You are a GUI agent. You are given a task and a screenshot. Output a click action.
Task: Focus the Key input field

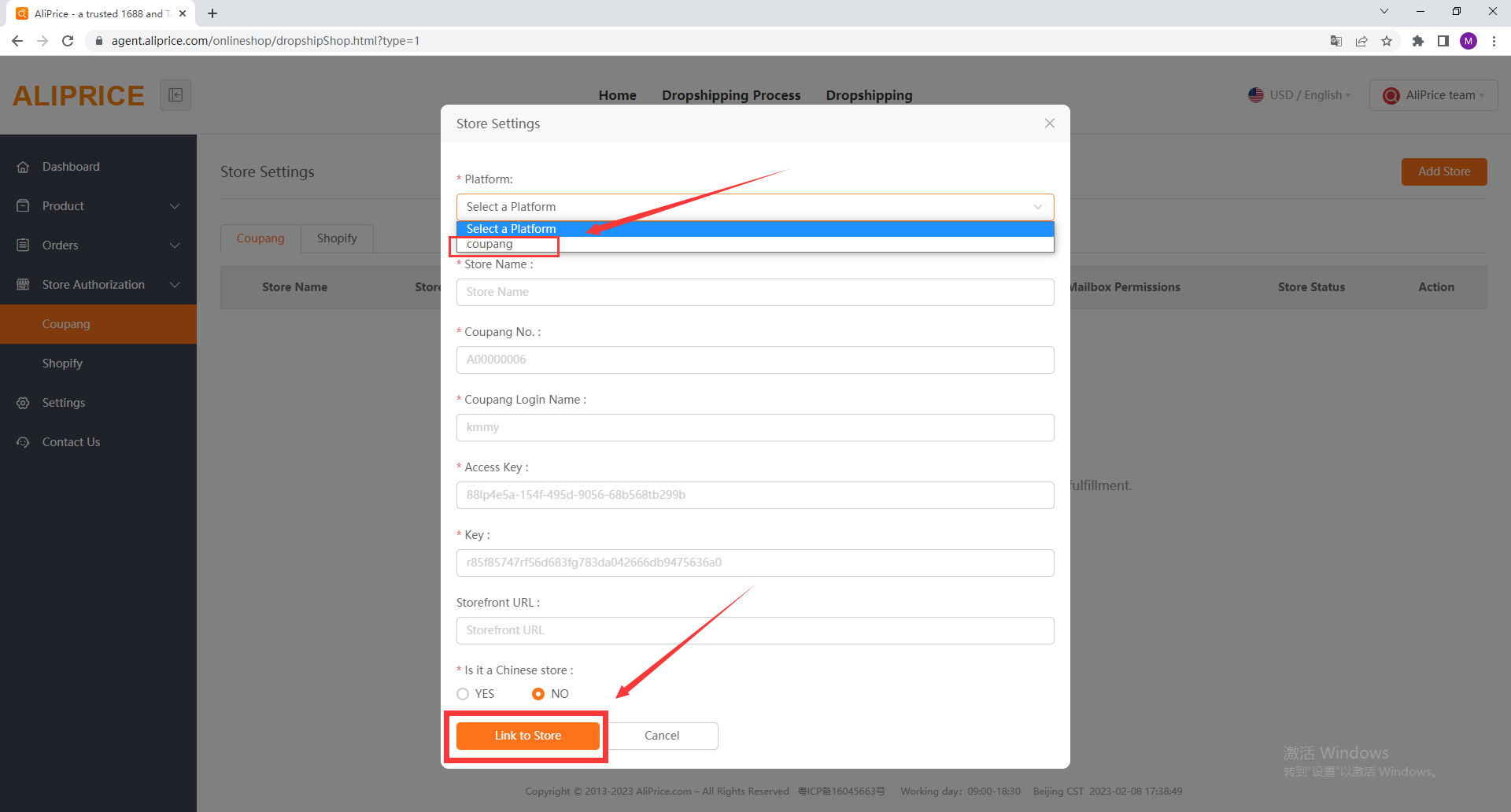755,563
